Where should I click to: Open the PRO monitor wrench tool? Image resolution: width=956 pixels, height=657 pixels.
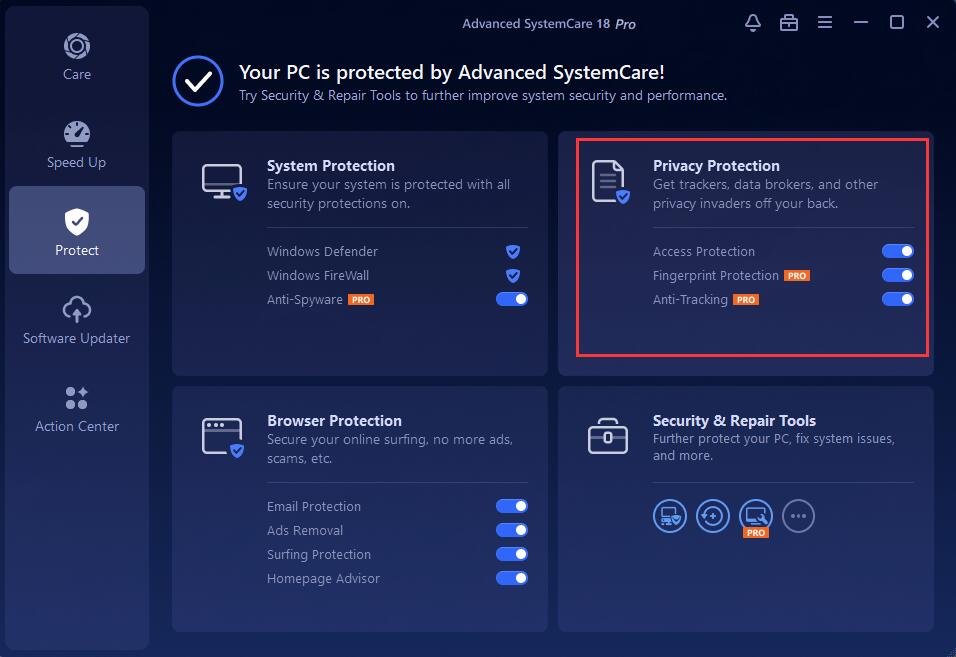click(755, 516)
